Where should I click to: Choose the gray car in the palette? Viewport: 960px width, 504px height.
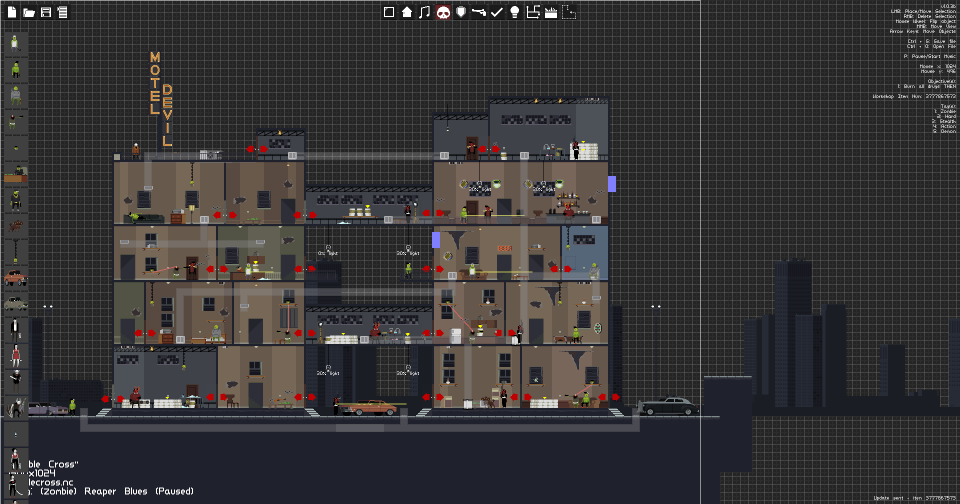15,303
